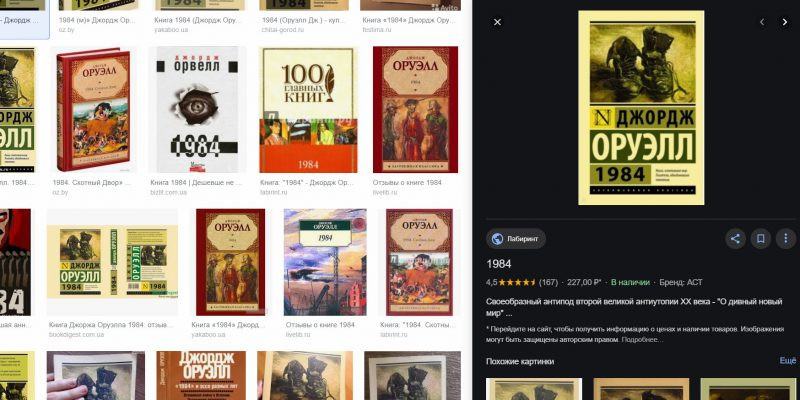Click the '1984' title in preview panel
This screenshot has width=800, height=400.
click(x=499, y=264)
